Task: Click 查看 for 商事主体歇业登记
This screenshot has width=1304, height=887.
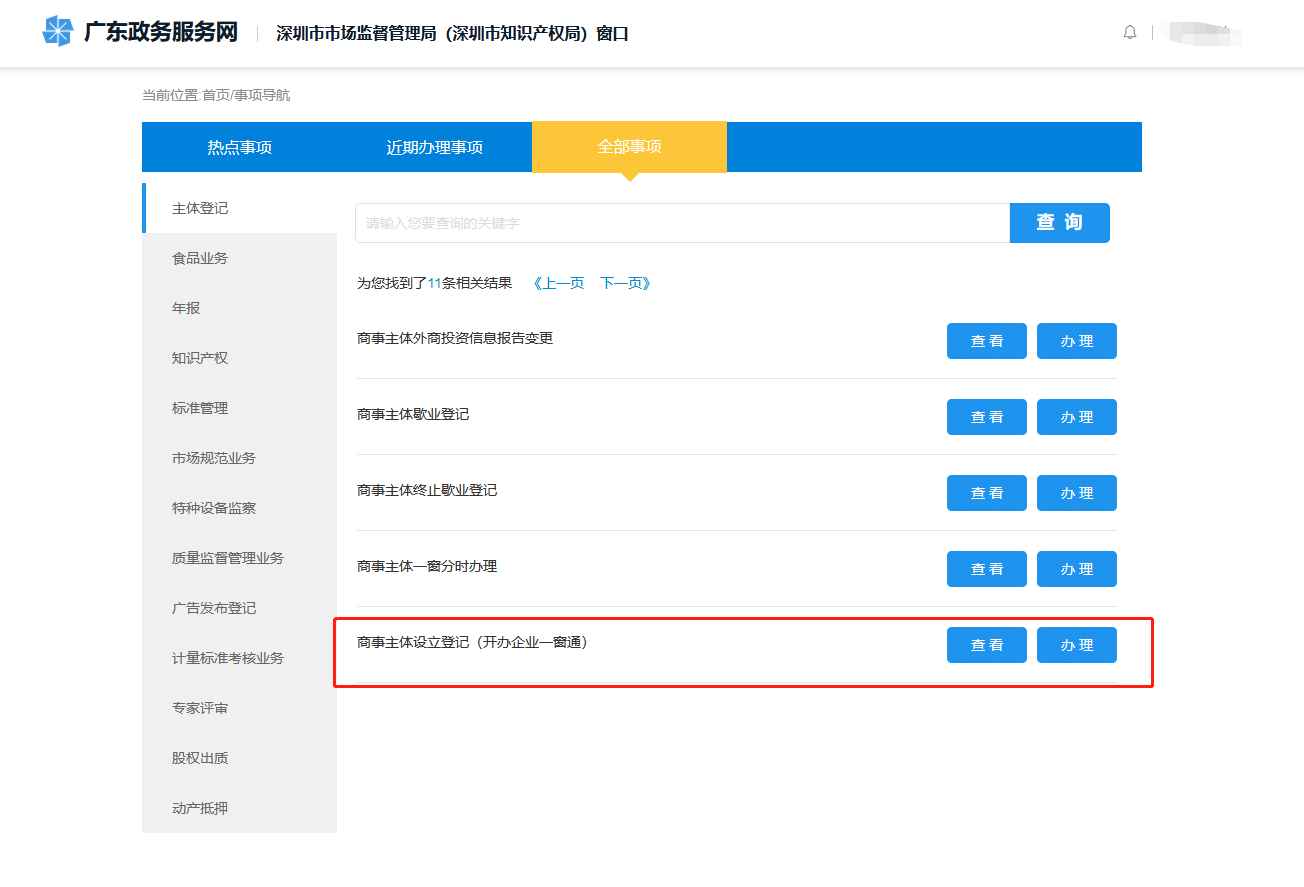Action: click(987, 417)
